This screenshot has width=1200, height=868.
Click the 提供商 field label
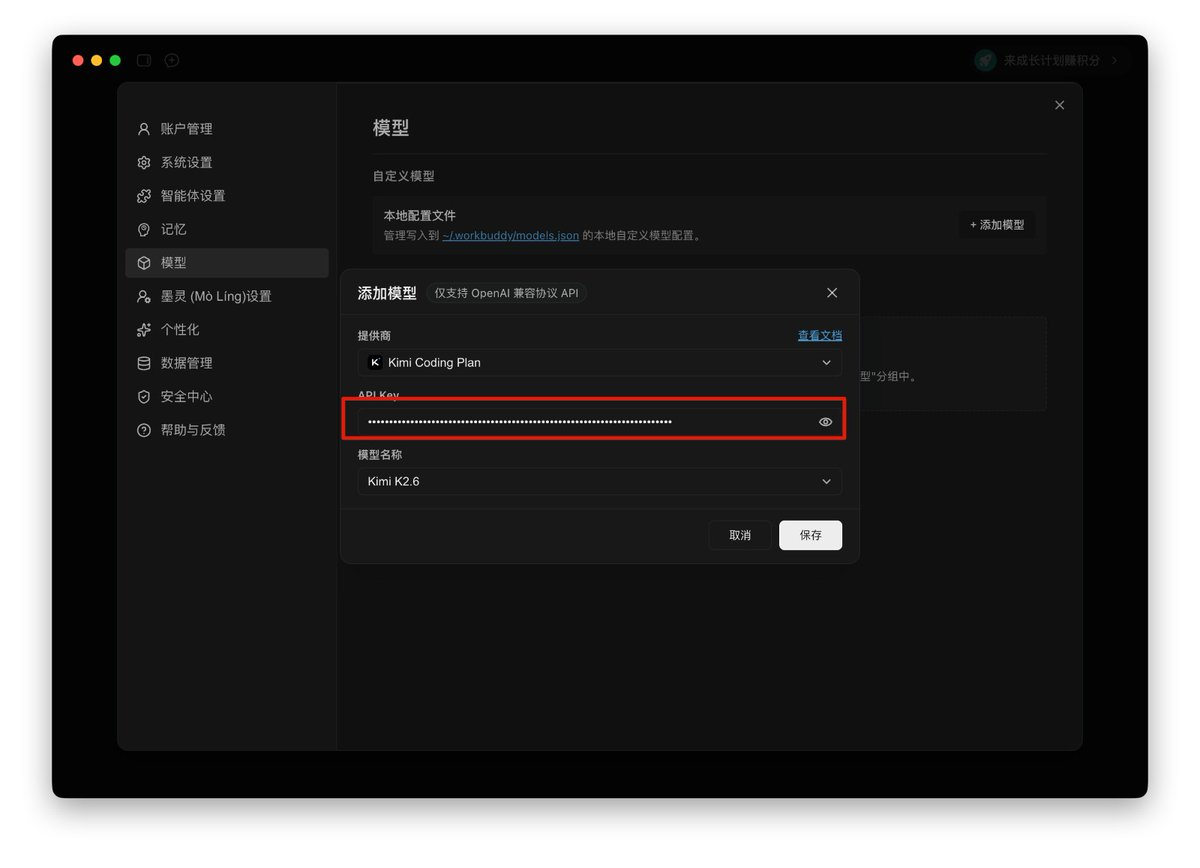point(375,336)
